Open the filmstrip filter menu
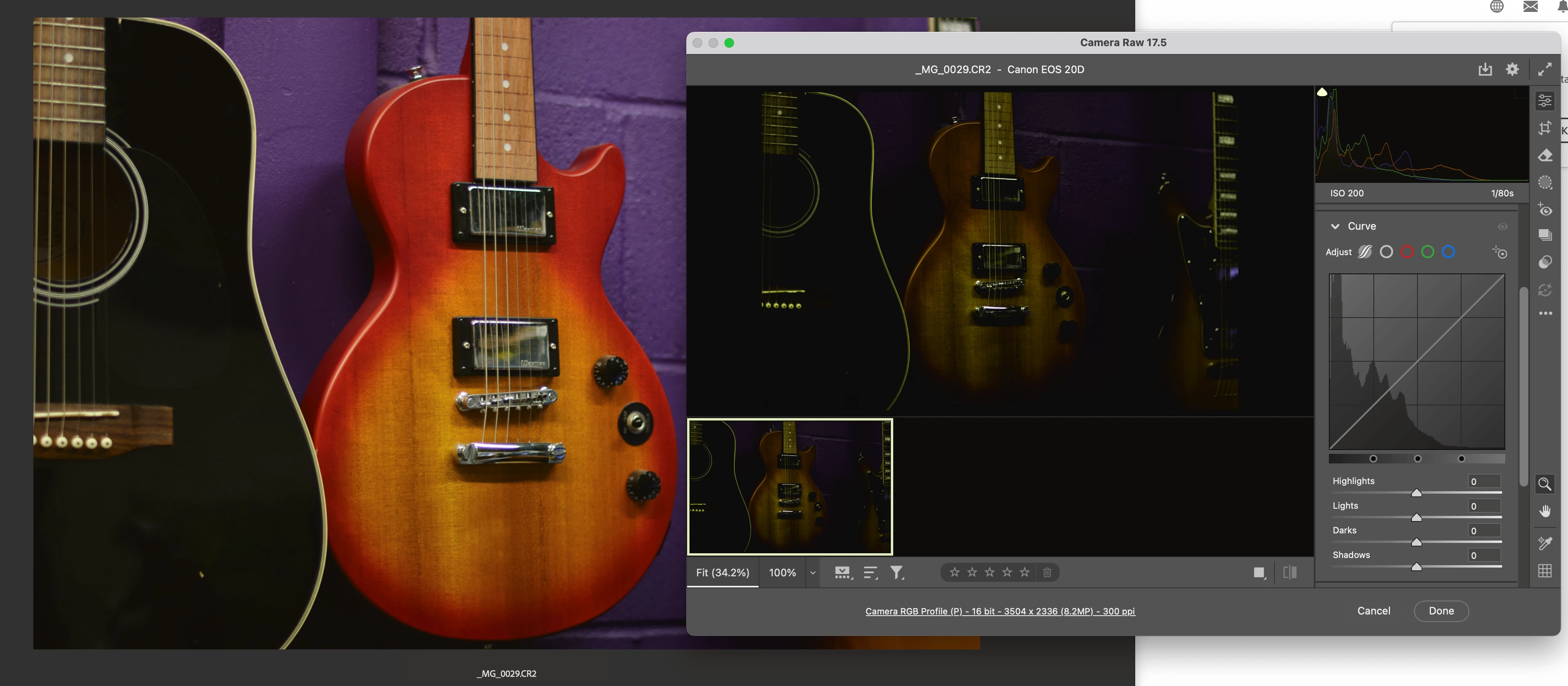The width and height of the screenshot is (1568, 686). click(897, 573)
